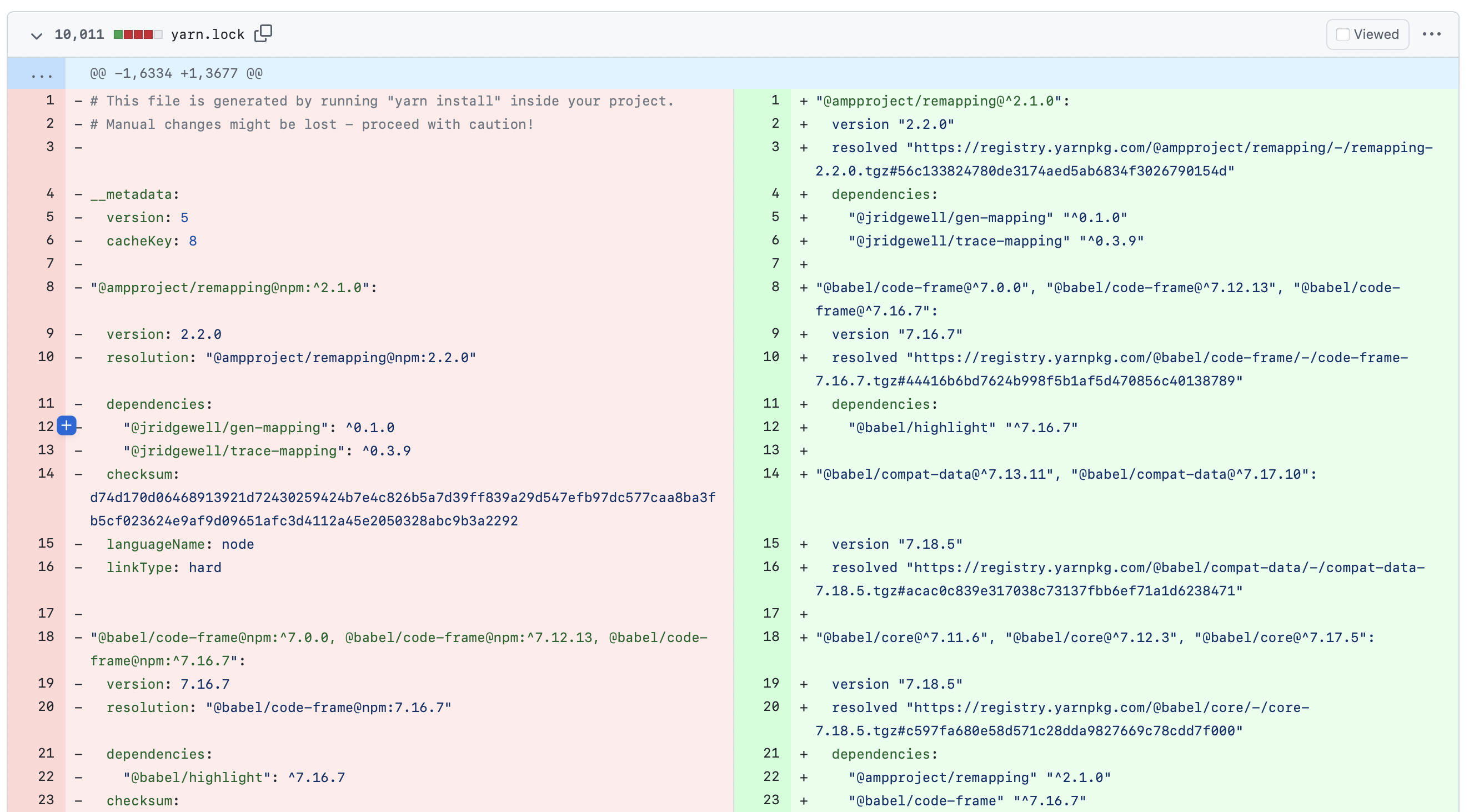Click the 10,011 changed lines count
1474x812 pixels.
pyautogui.click(x=79, y=34)
